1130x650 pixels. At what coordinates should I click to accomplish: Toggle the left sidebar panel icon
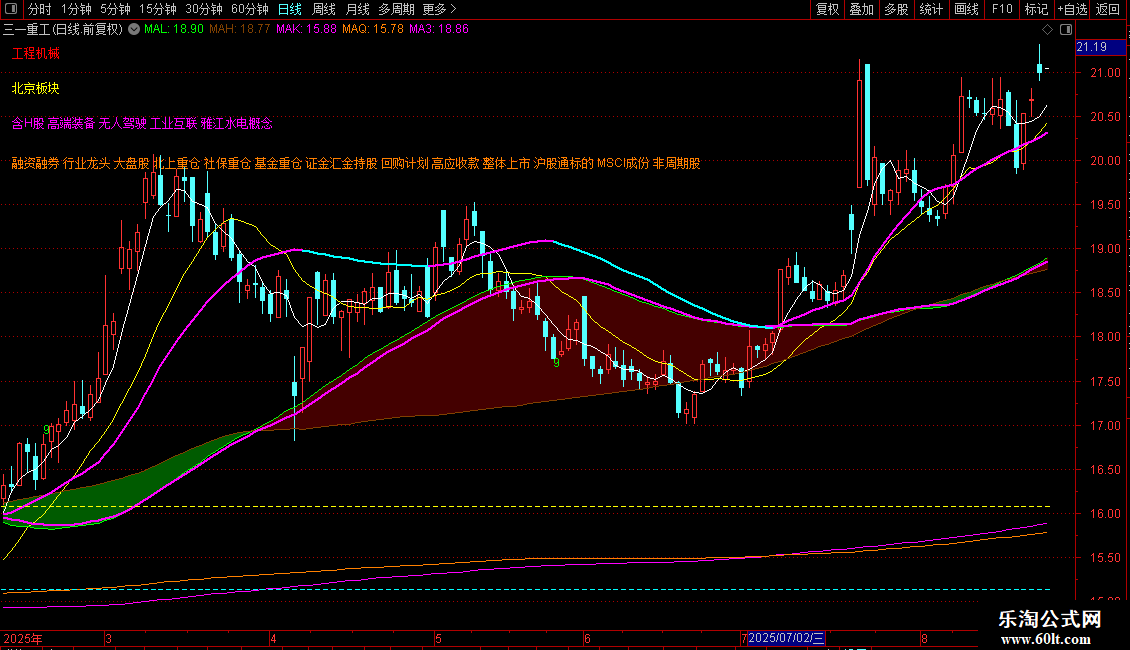click(11, 9)
